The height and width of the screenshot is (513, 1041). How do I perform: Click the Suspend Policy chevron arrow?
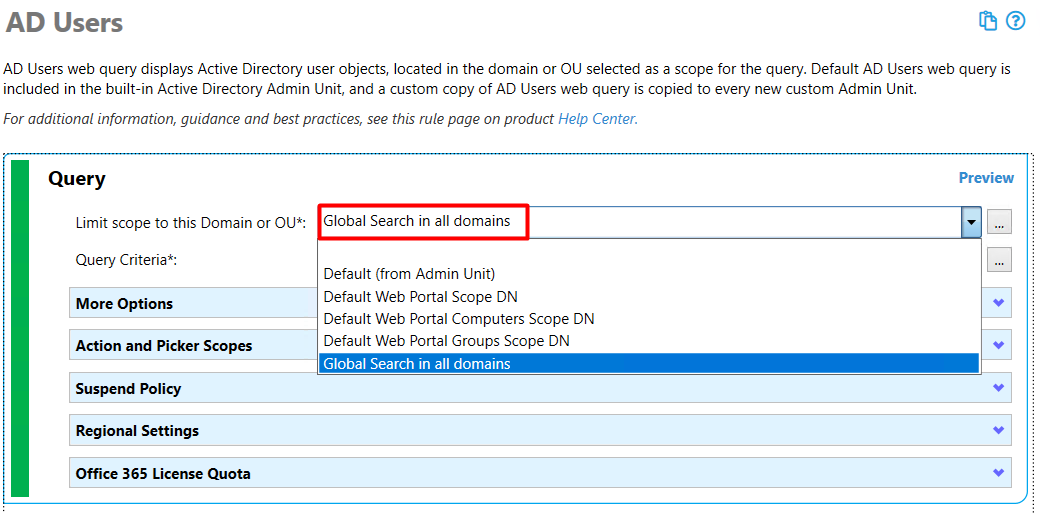click(998, 388)
